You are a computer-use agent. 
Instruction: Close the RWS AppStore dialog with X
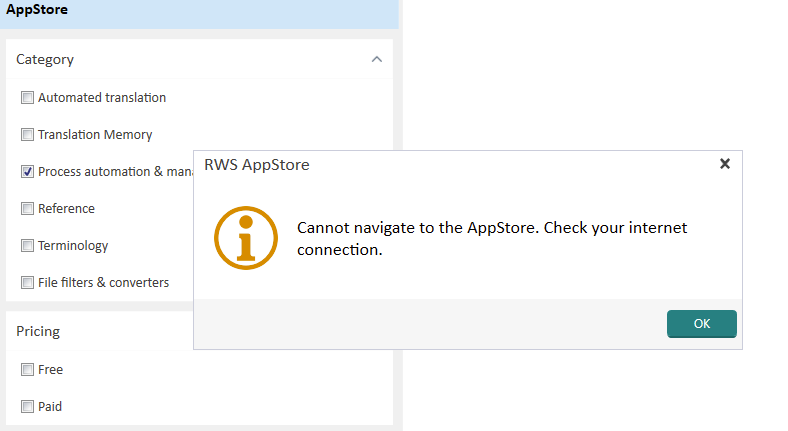point(725,164)
